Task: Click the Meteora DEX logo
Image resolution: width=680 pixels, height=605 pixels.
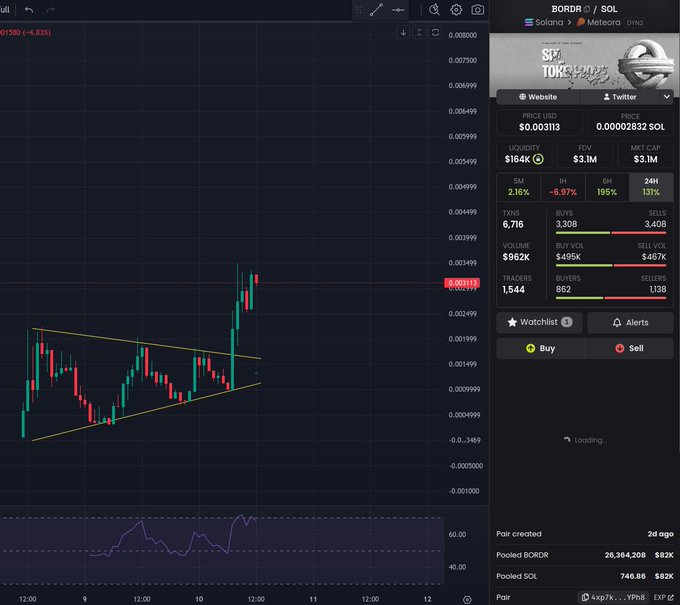Action: tap(581, 22)
